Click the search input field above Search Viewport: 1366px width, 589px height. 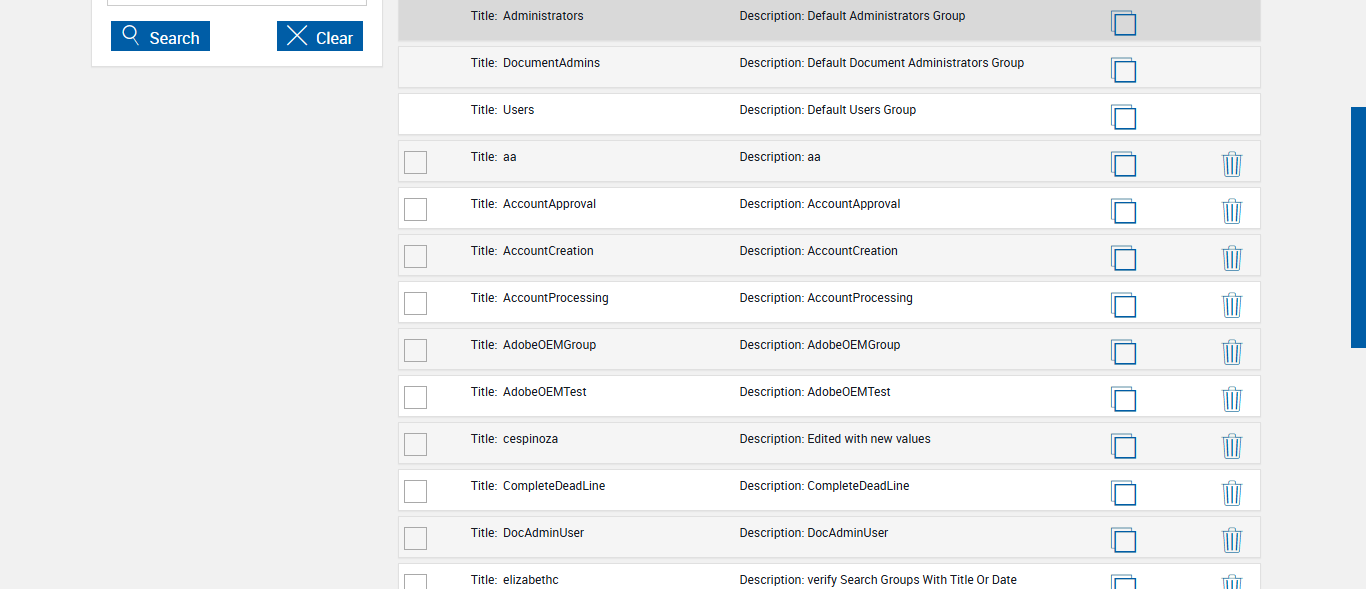[237, 2]
